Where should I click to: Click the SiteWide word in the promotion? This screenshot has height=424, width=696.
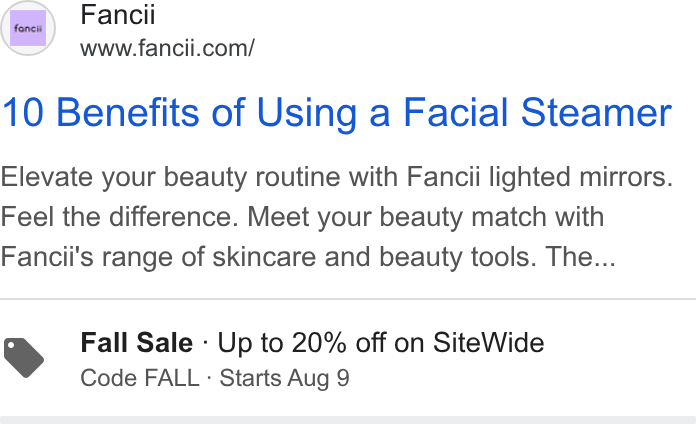tap(489, 343)
